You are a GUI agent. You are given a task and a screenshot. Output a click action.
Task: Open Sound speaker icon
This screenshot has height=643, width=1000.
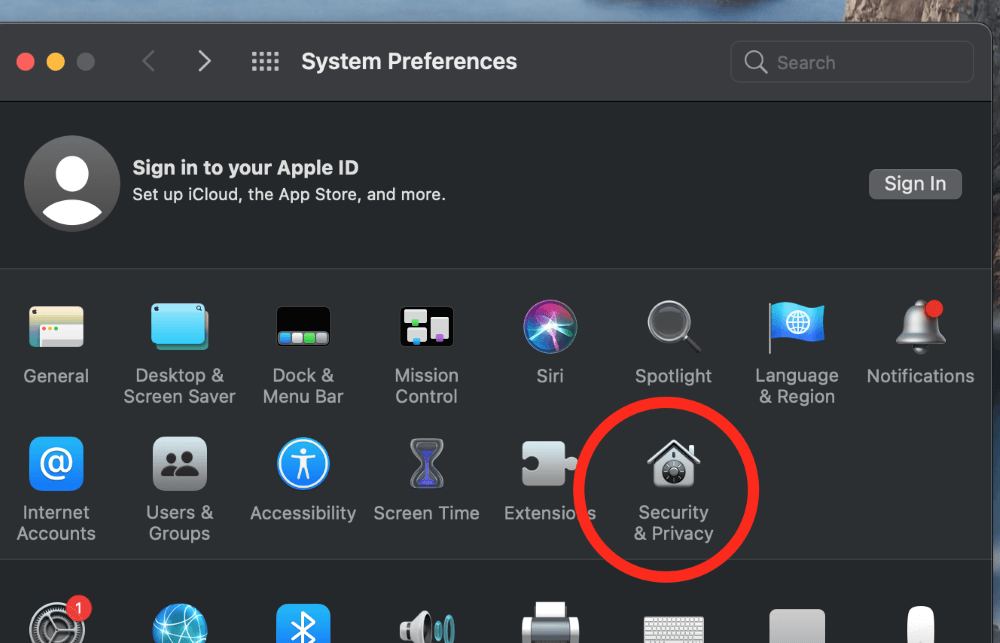(427, 626)
